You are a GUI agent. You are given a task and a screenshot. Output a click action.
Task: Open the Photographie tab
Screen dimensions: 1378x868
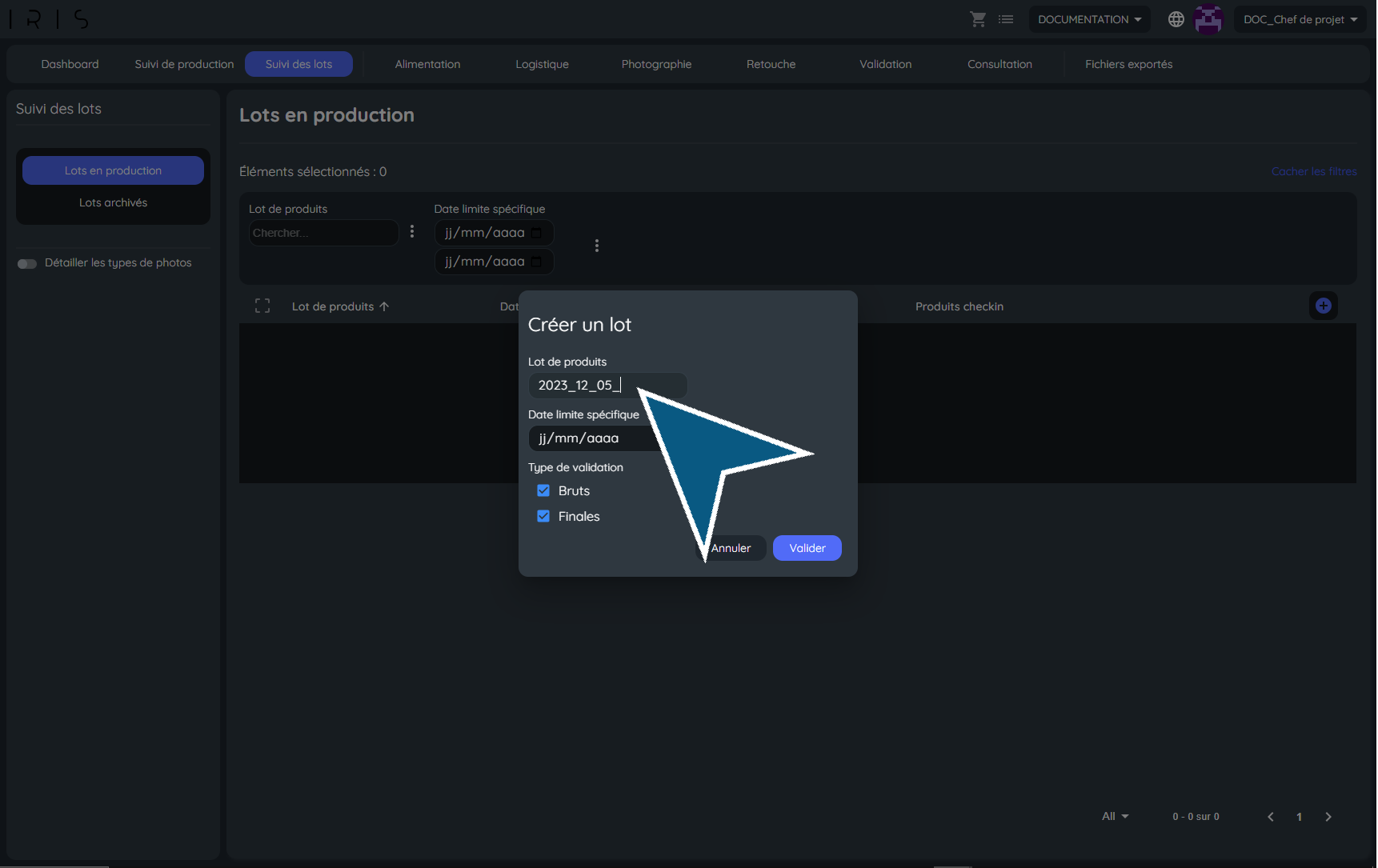(x=656, y=64)
